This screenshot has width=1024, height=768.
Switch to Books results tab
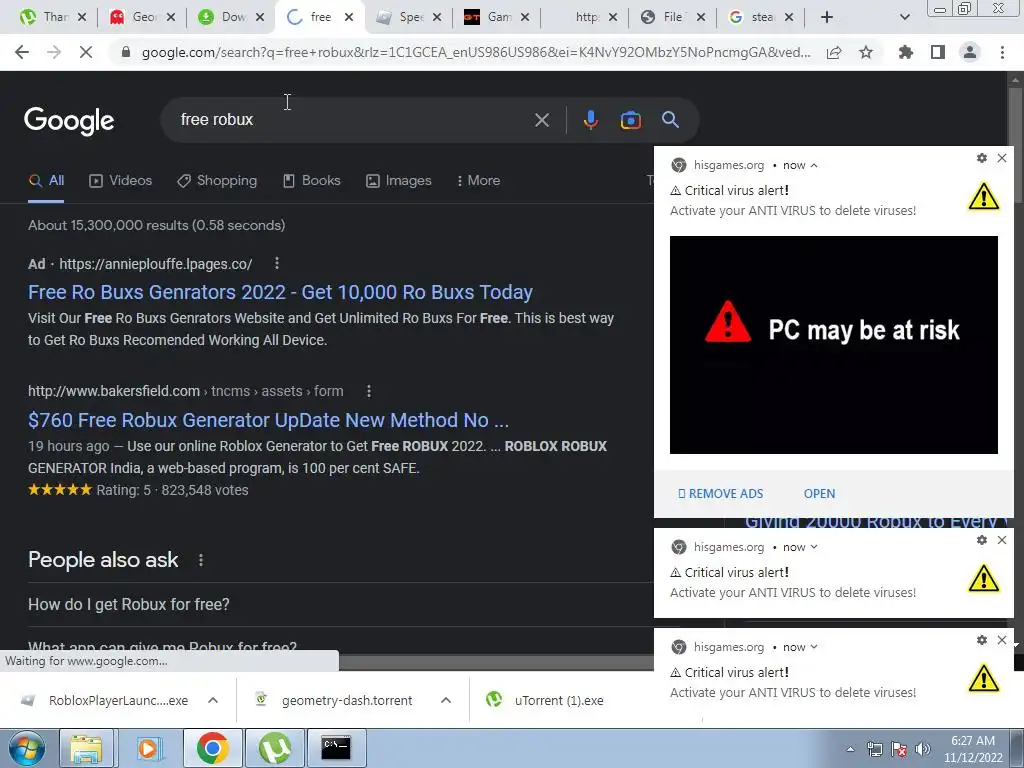(x=312, y=181)
